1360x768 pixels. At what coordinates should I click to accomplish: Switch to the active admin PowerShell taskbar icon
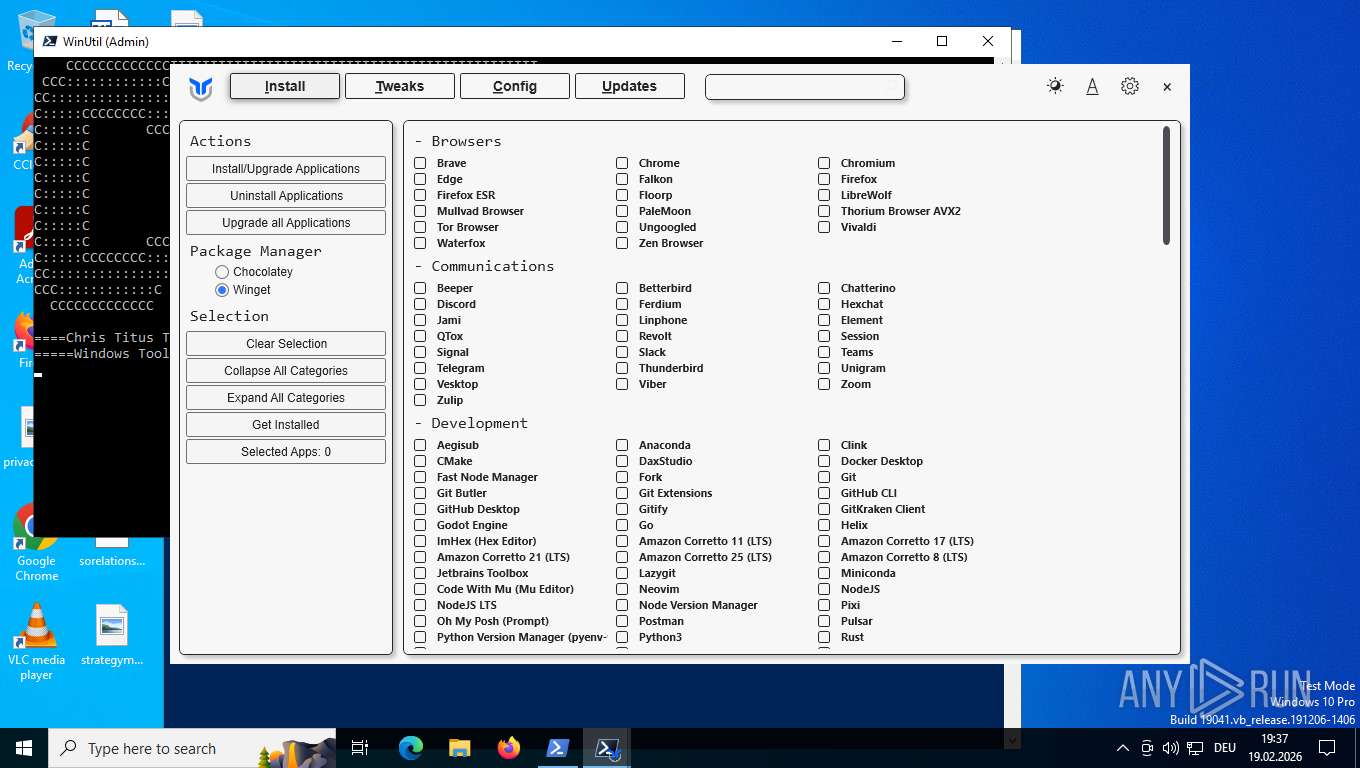(606, 748)
